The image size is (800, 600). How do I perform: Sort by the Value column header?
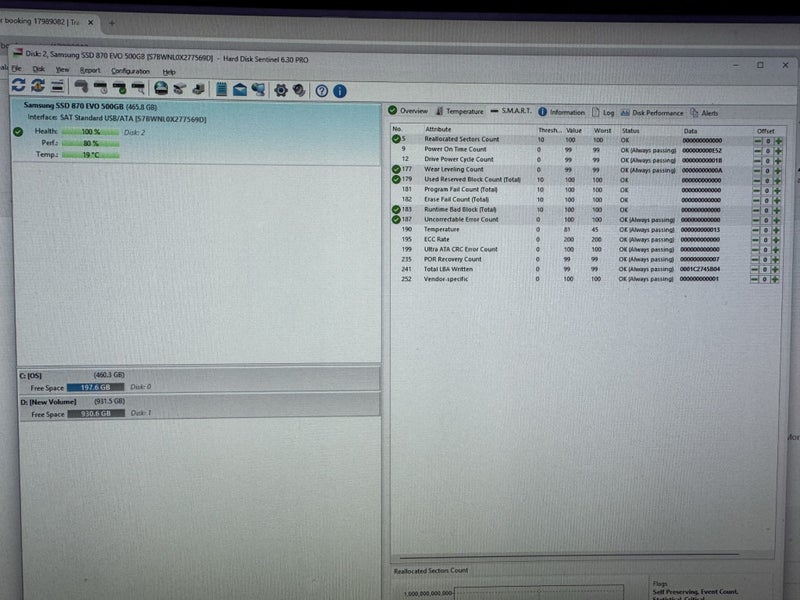[573, 130]
